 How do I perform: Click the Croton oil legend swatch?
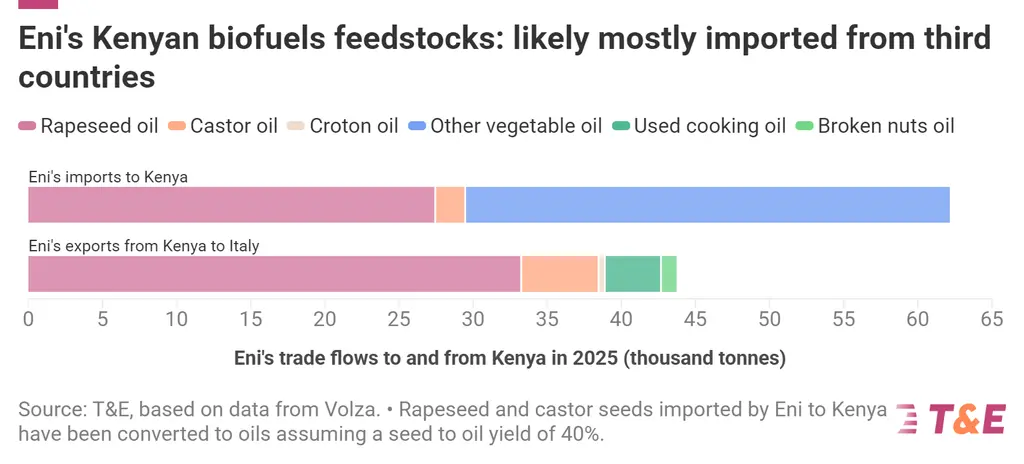(x=295, y=126)
